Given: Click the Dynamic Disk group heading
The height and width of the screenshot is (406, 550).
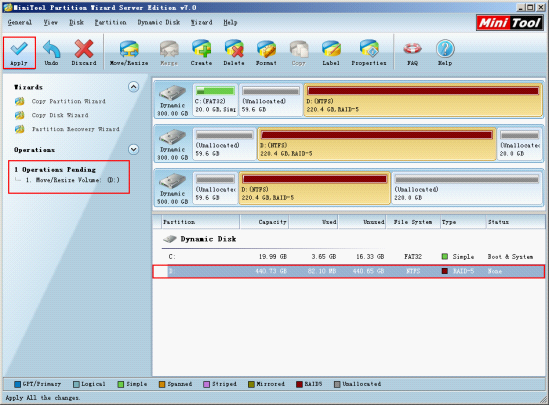Looking at the screenshot, I should [x=208, y=239].
